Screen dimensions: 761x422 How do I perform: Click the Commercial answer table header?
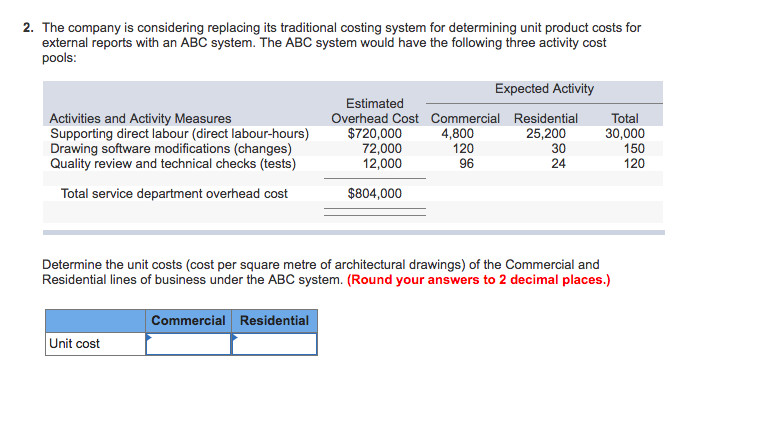(188, 321)
